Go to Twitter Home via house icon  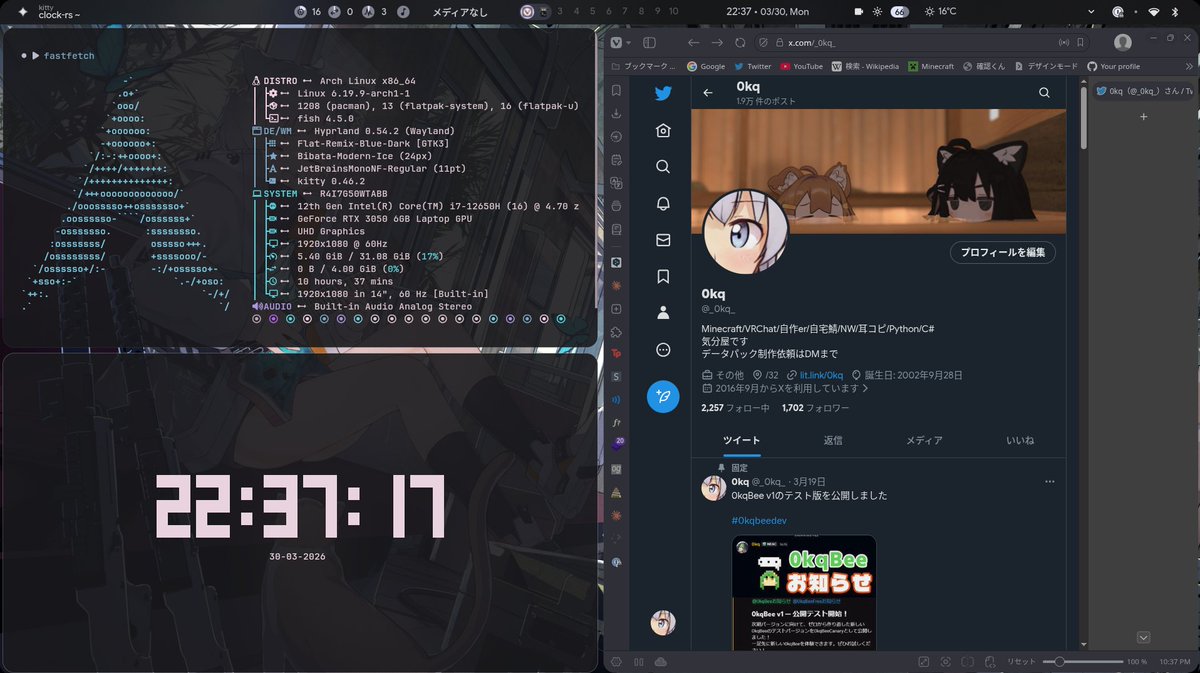point(662,130)
